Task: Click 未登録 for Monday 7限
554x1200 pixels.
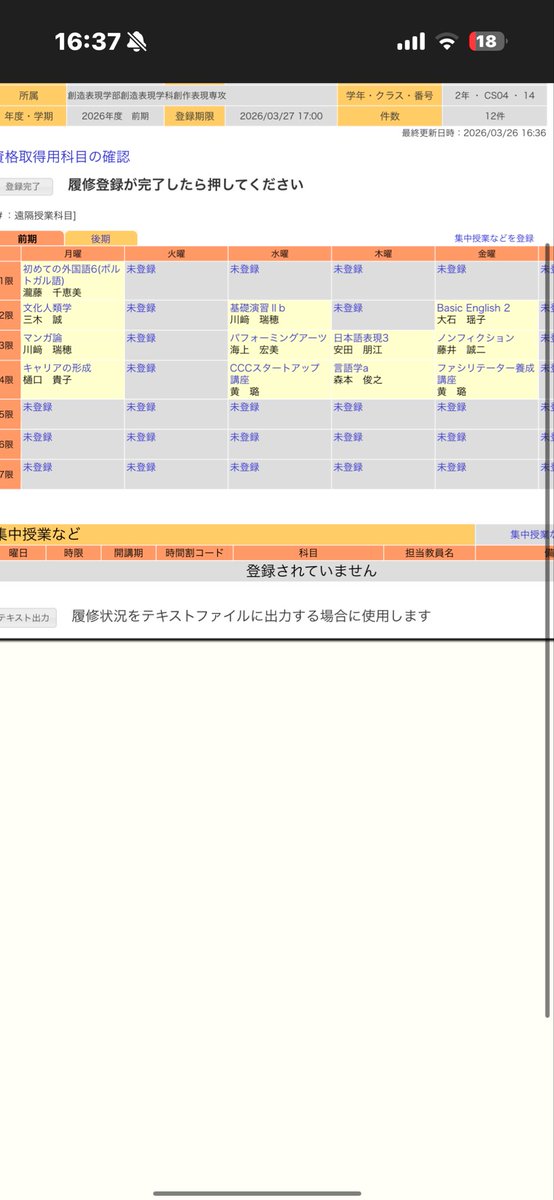Action: pos(38,467)
